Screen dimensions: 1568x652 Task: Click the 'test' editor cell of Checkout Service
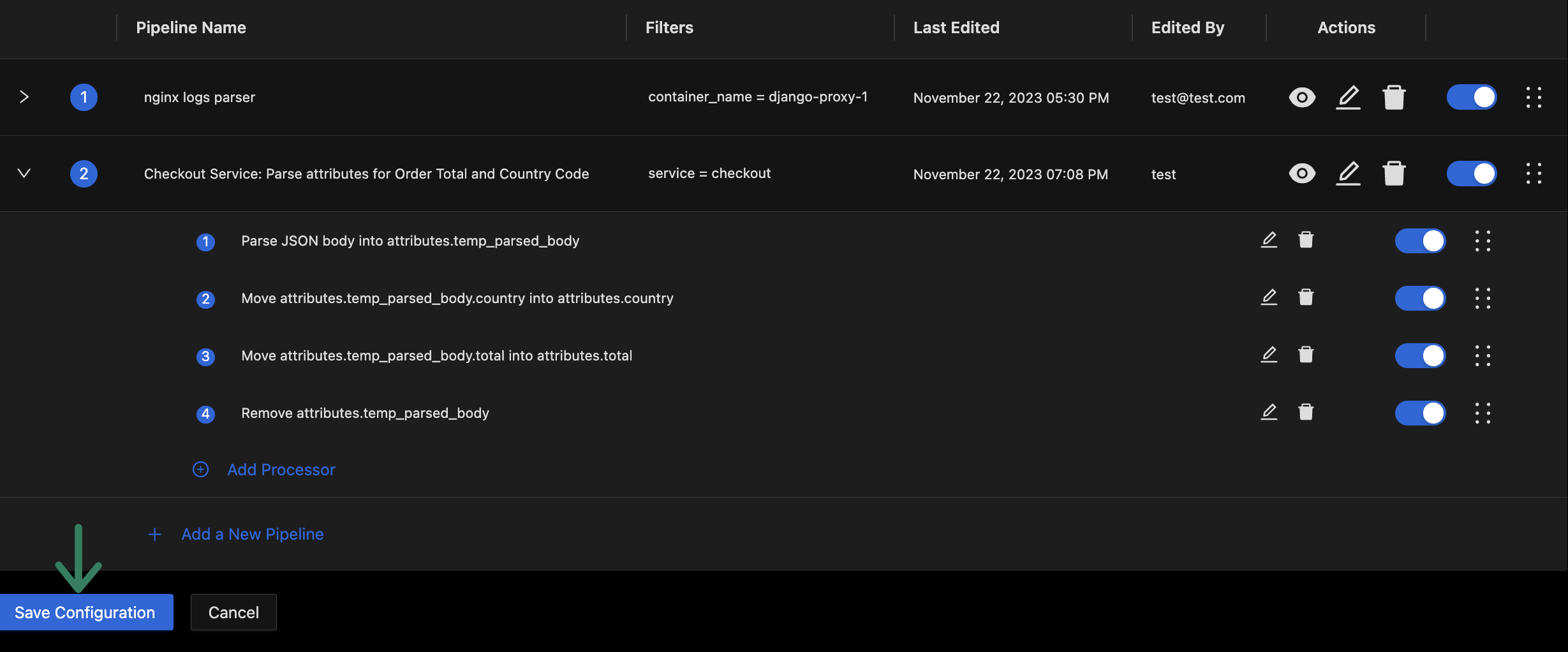(x=1164, y=175)
